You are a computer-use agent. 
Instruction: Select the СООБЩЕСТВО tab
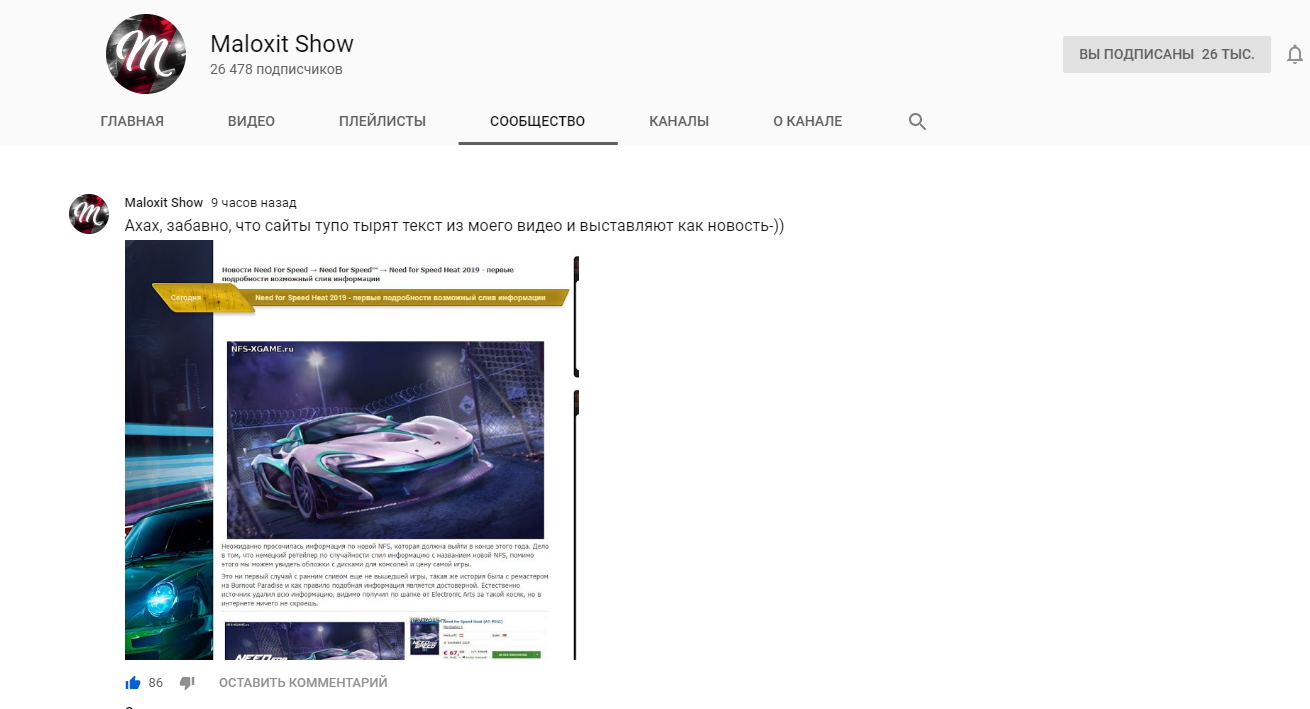click(x=538, y=122)
